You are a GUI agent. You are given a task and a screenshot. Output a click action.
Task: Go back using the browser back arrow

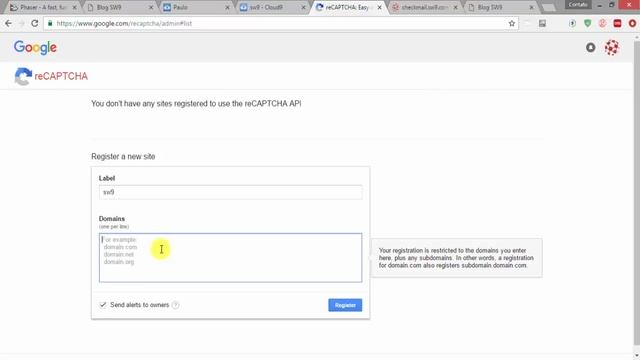click(x=8, y=23)
